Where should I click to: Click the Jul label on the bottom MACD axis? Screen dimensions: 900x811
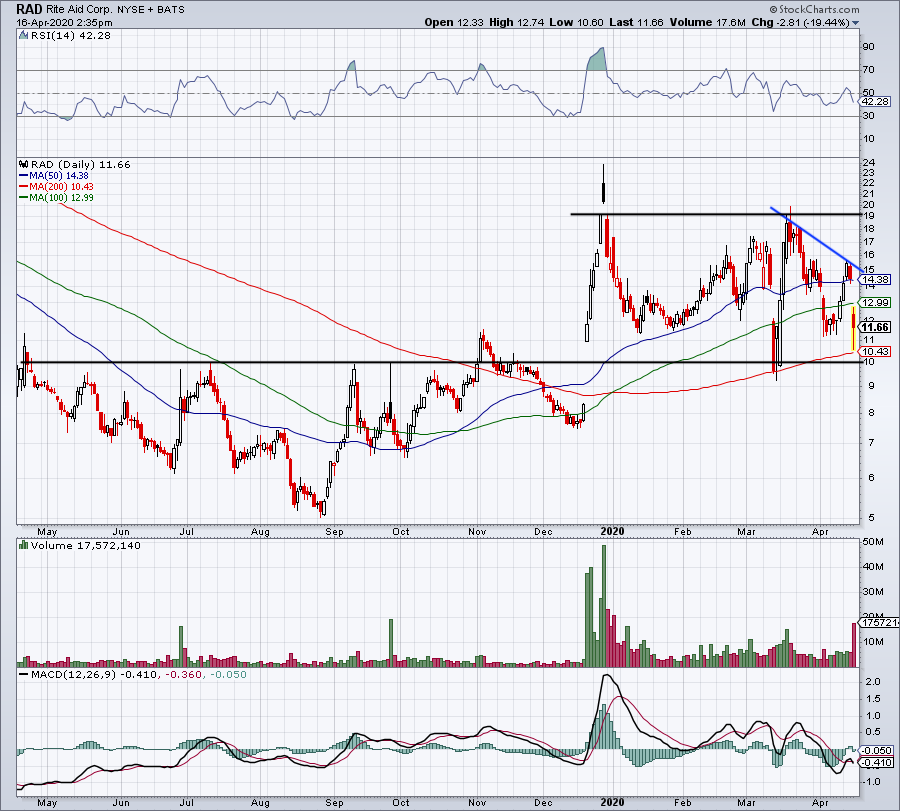click(x=186, y=802)
